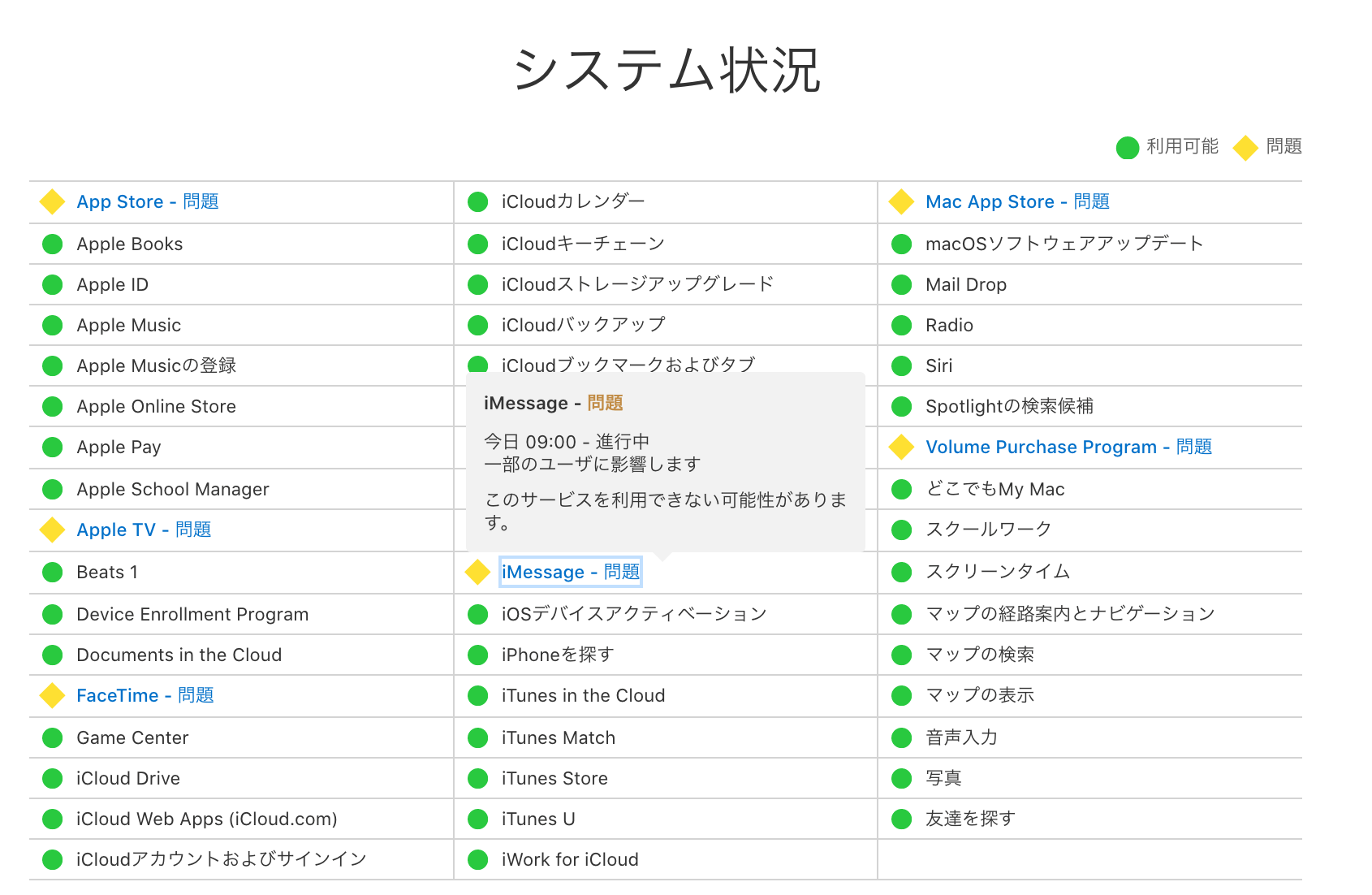Image resolution: width=1372 pixels, height=895 pixels.
Task: Click green status dot beside Beats 1
Action: click(53, 572)
